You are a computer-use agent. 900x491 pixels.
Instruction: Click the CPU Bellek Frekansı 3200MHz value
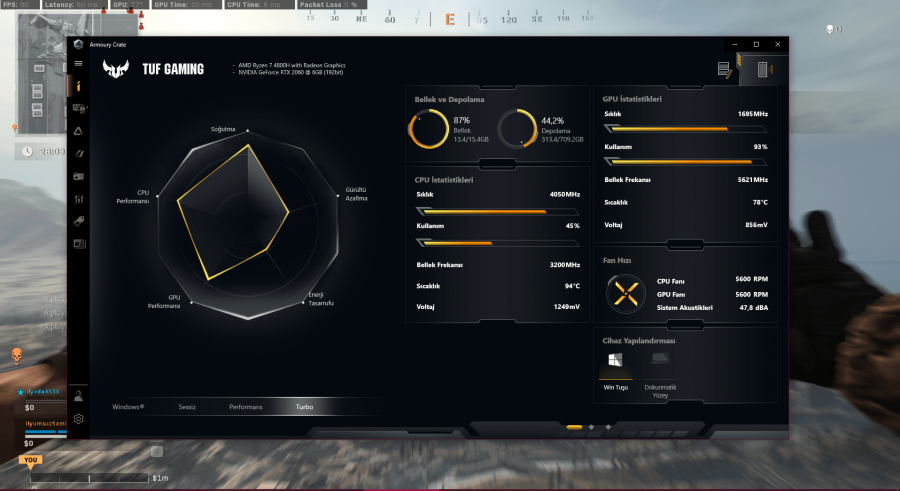tap(565, 265)
